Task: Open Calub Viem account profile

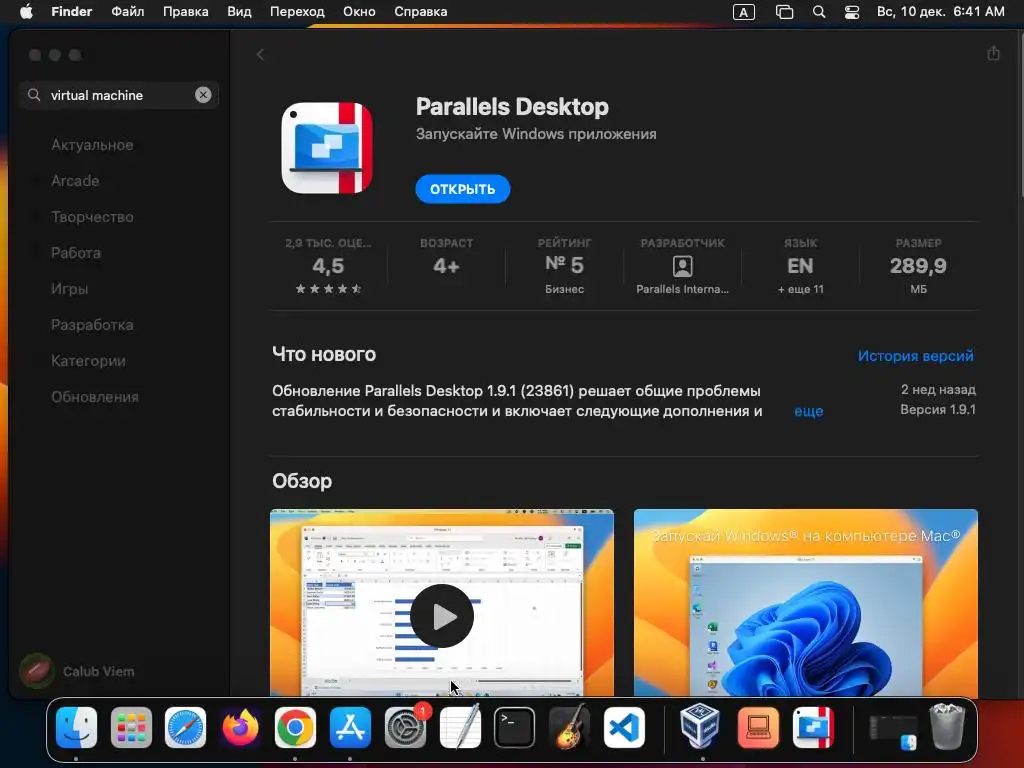Action: pos(77,671)
